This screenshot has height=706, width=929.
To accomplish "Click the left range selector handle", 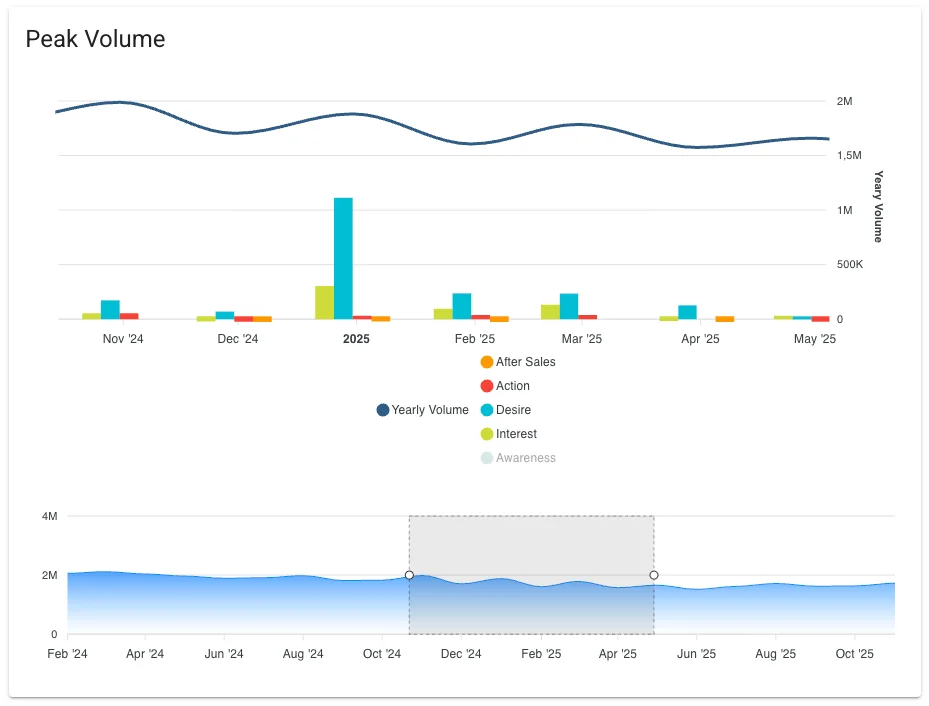I will point(409,575).
